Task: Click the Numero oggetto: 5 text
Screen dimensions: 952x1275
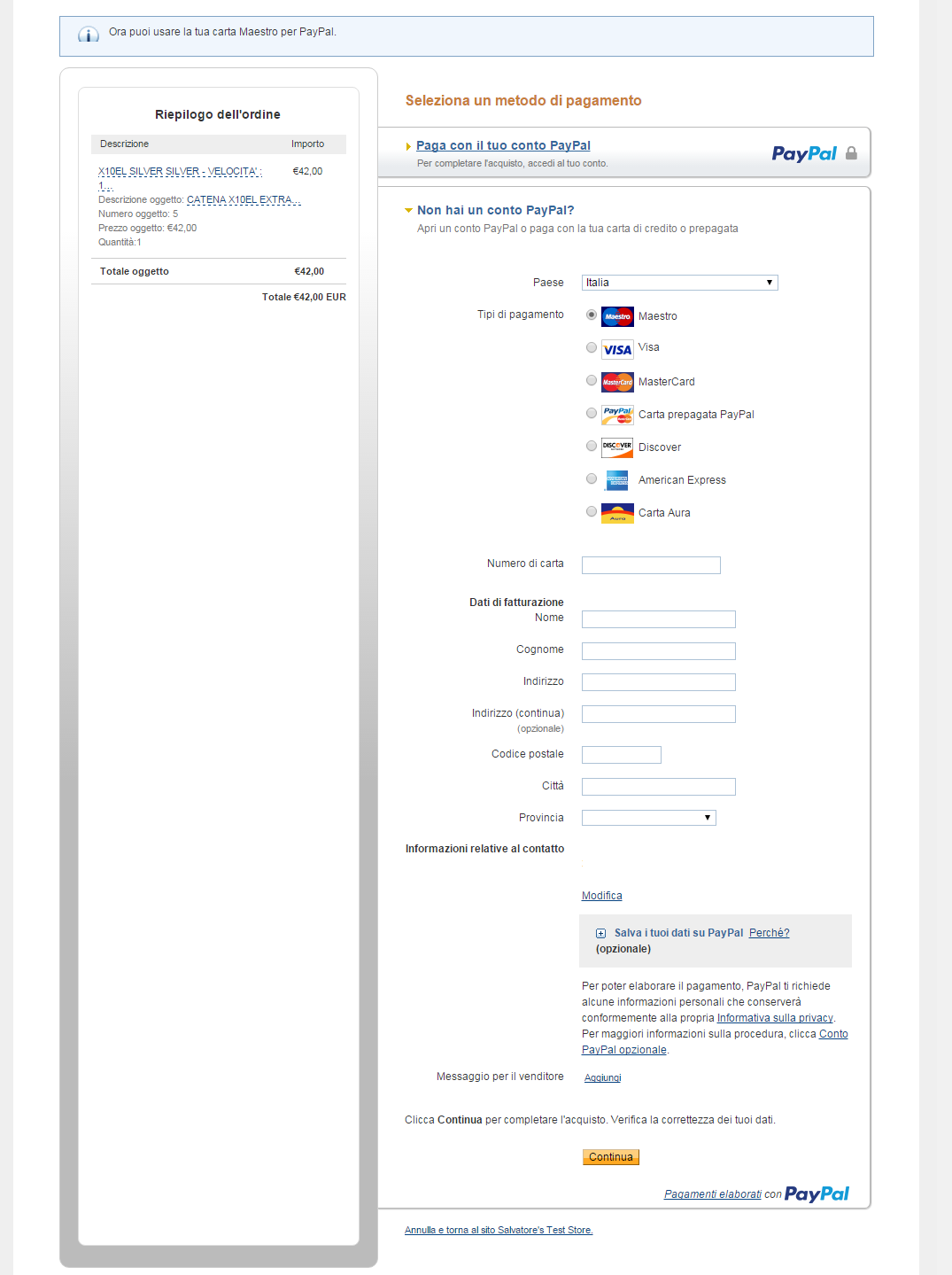Action: (138, 214)
